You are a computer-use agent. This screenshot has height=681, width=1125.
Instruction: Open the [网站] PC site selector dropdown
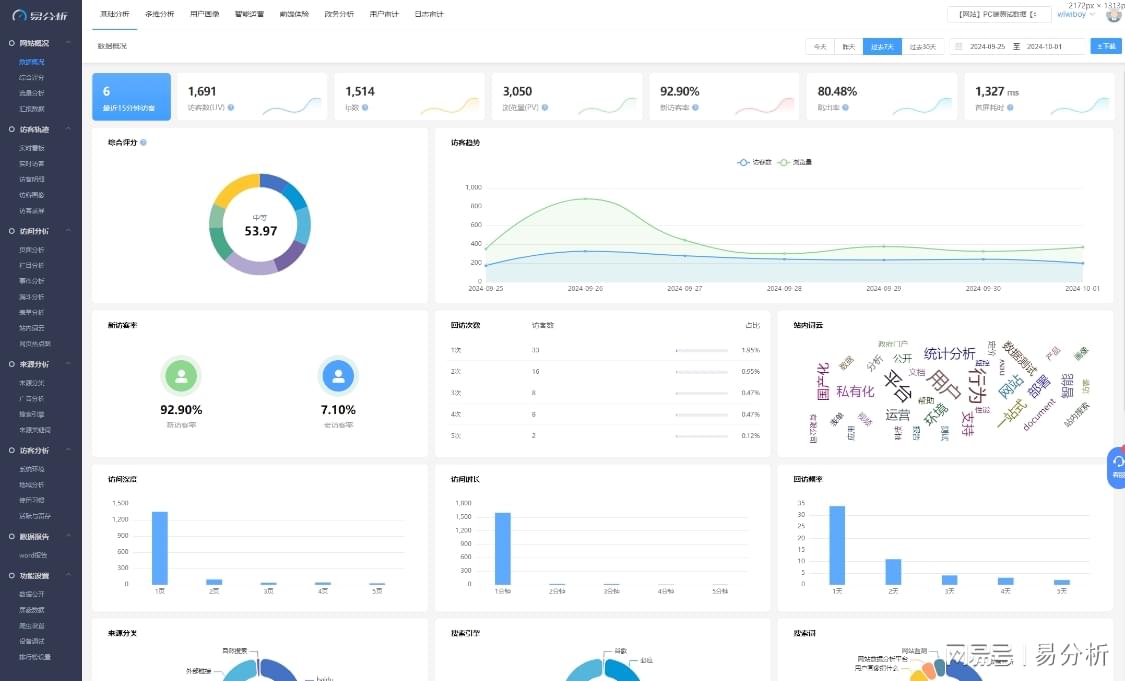tap(999, 14)
